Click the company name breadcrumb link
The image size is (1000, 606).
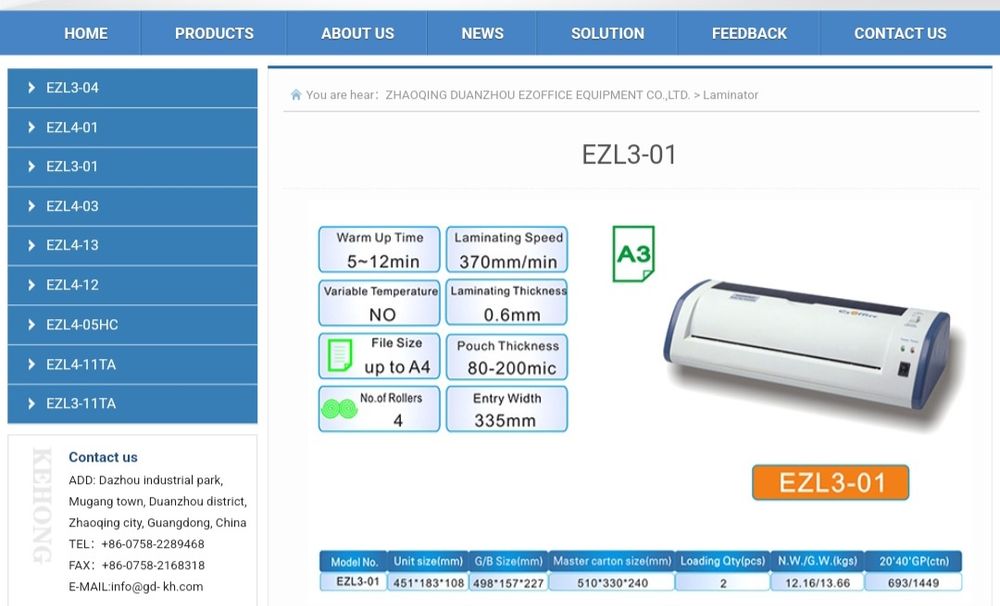tap(537, 95)
